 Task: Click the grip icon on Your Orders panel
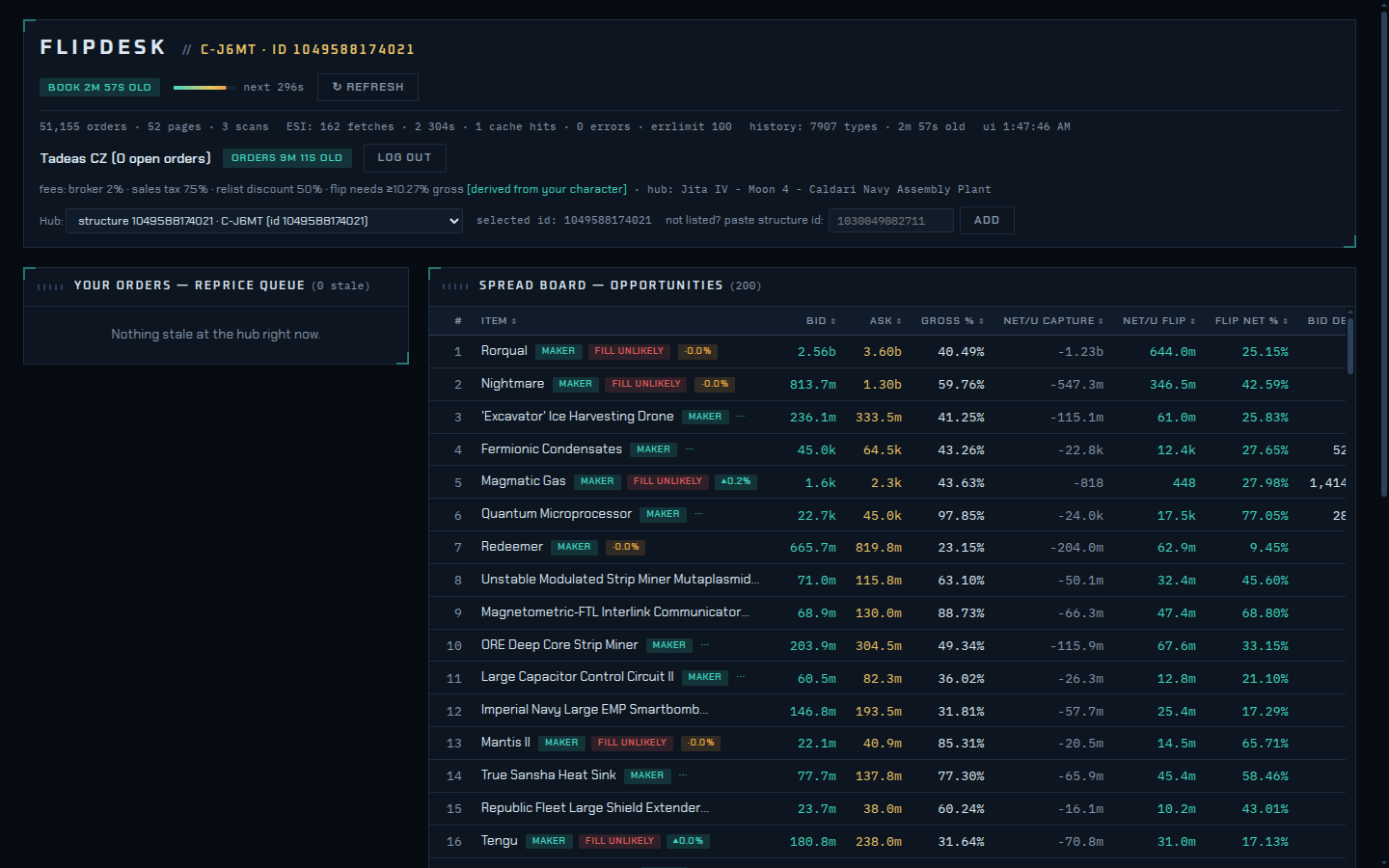pos(50,286)
